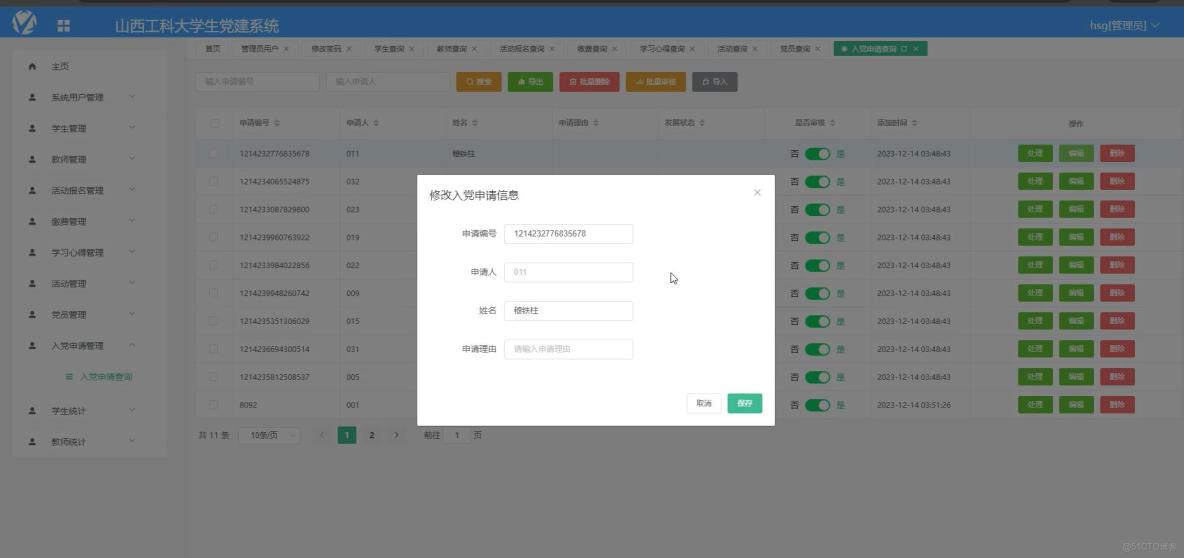1184x558 pixels.
Task: Click the user icon beside 党员管理
Action: [32, 314]
